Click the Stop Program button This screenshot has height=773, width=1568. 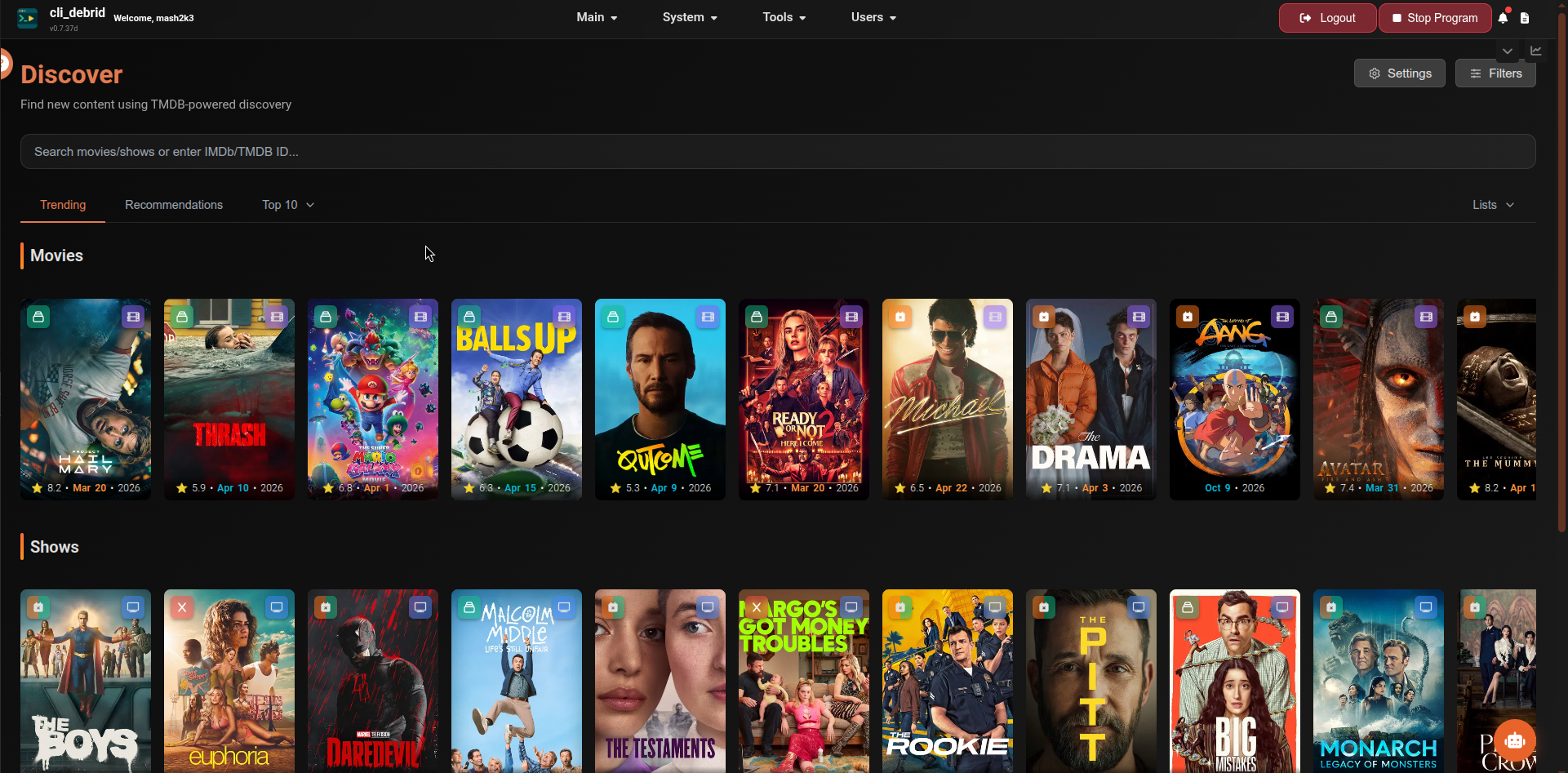(x=1435, y=18)
